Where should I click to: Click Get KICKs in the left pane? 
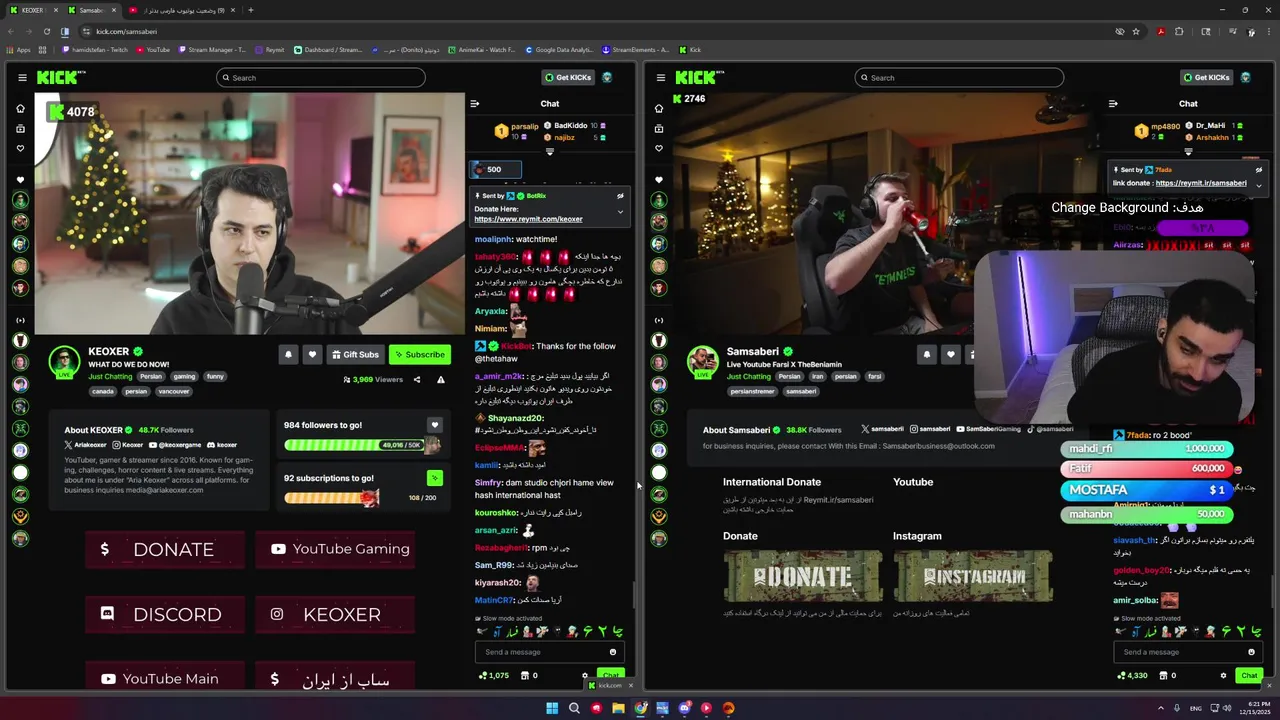coord(567,77)
